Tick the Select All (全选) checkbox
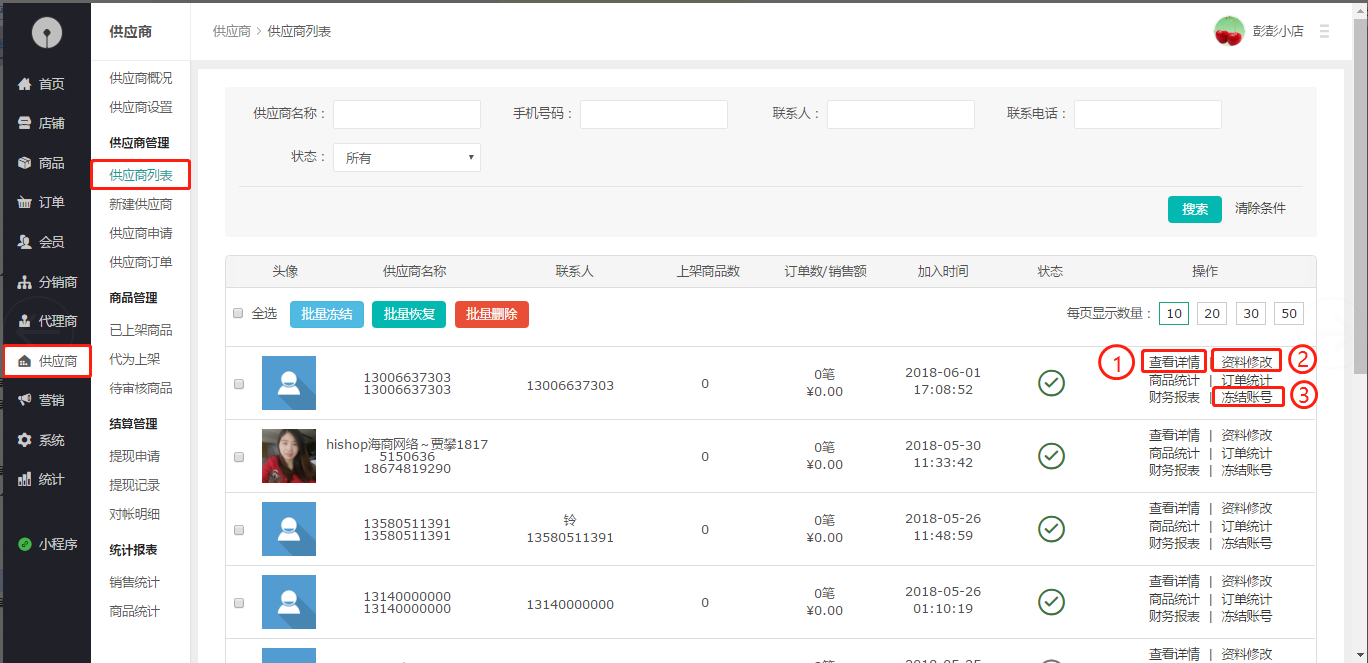1368x663 pixels. point(238,313)
